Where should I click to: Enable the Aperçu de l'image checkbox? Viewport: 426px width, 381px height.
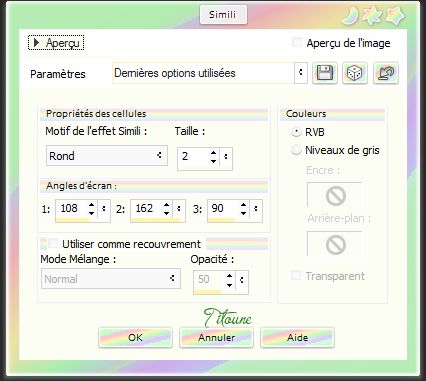pos(297,42)
